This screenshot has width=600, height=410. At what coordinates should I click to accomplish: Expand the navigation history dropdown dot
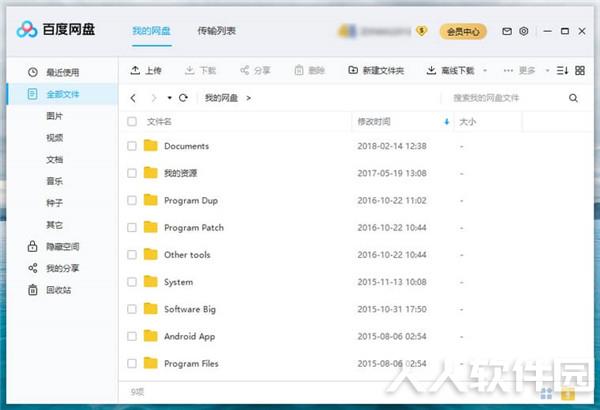pos(170,98)
